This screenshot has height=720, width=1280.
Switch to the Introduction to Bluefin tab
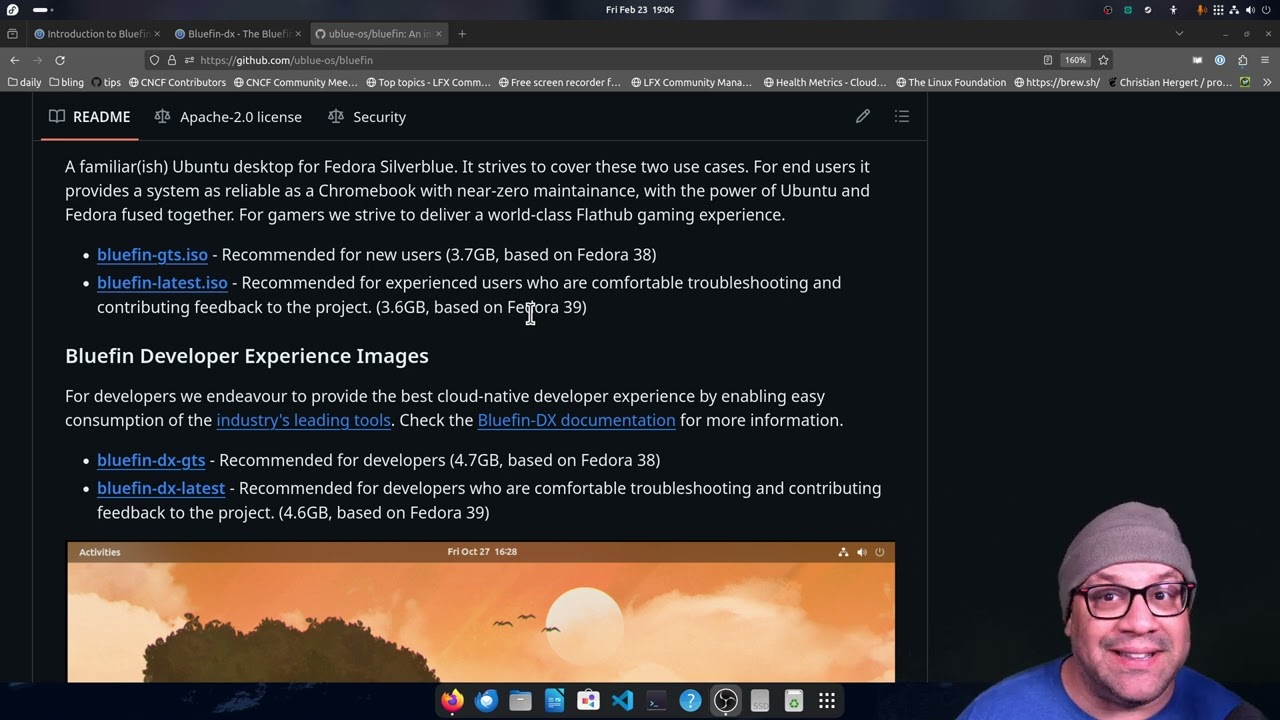(96, 34)
